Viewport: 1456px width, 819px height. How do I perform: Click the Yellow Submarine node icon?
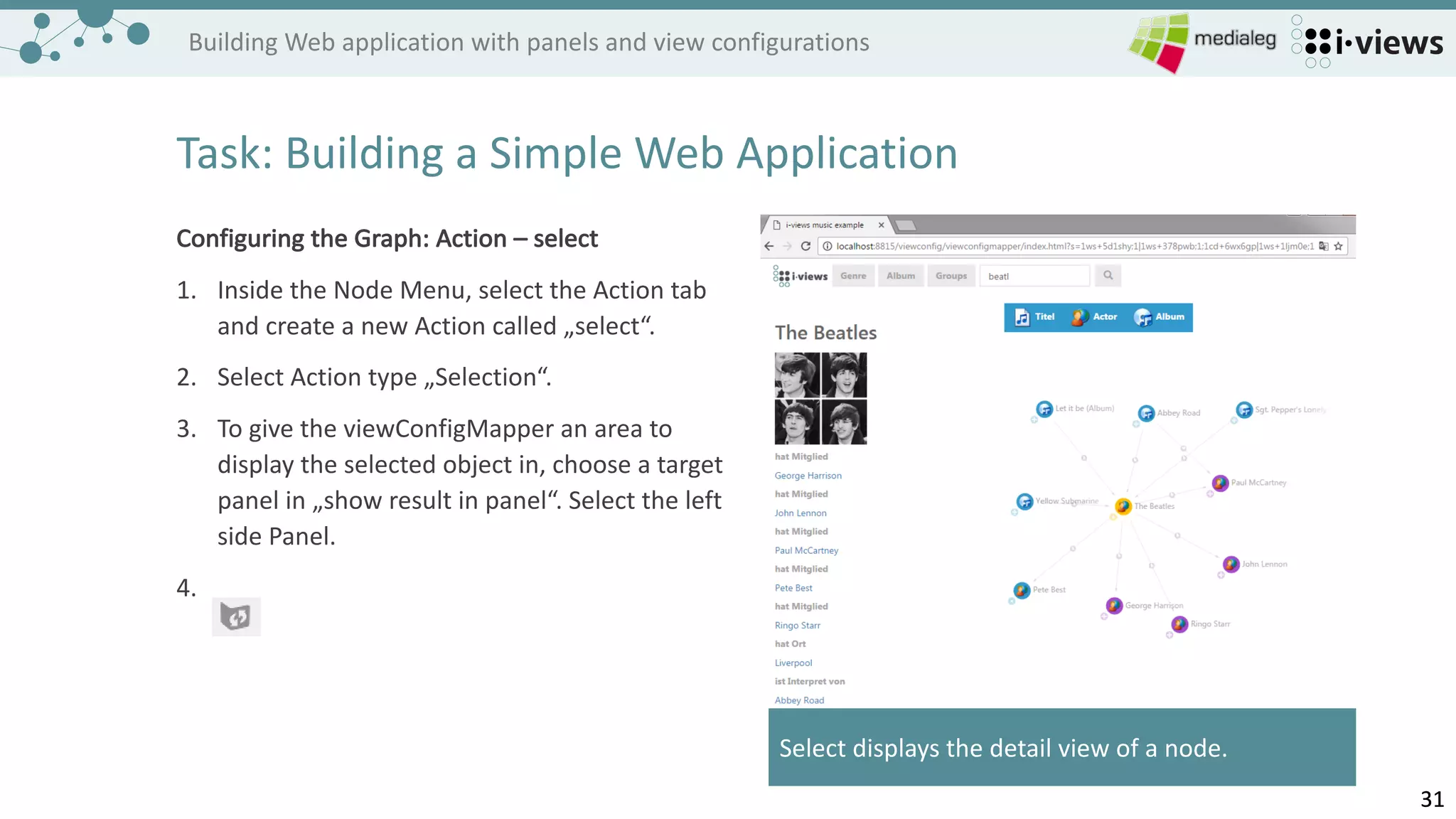coord(1024,502)
